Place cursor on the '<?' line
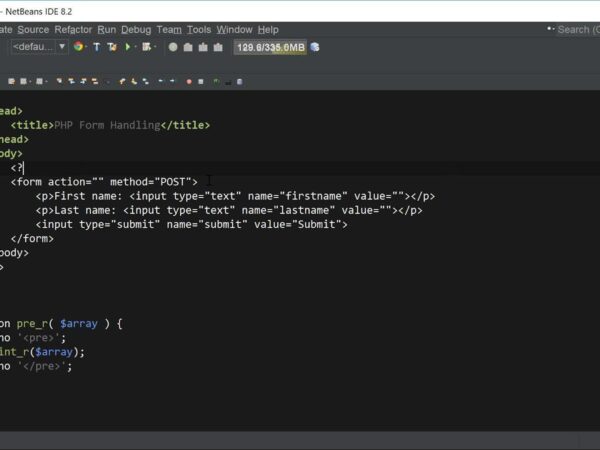This screenshot has height=450, width=600. pyautogui.click(x=17, y=168)
